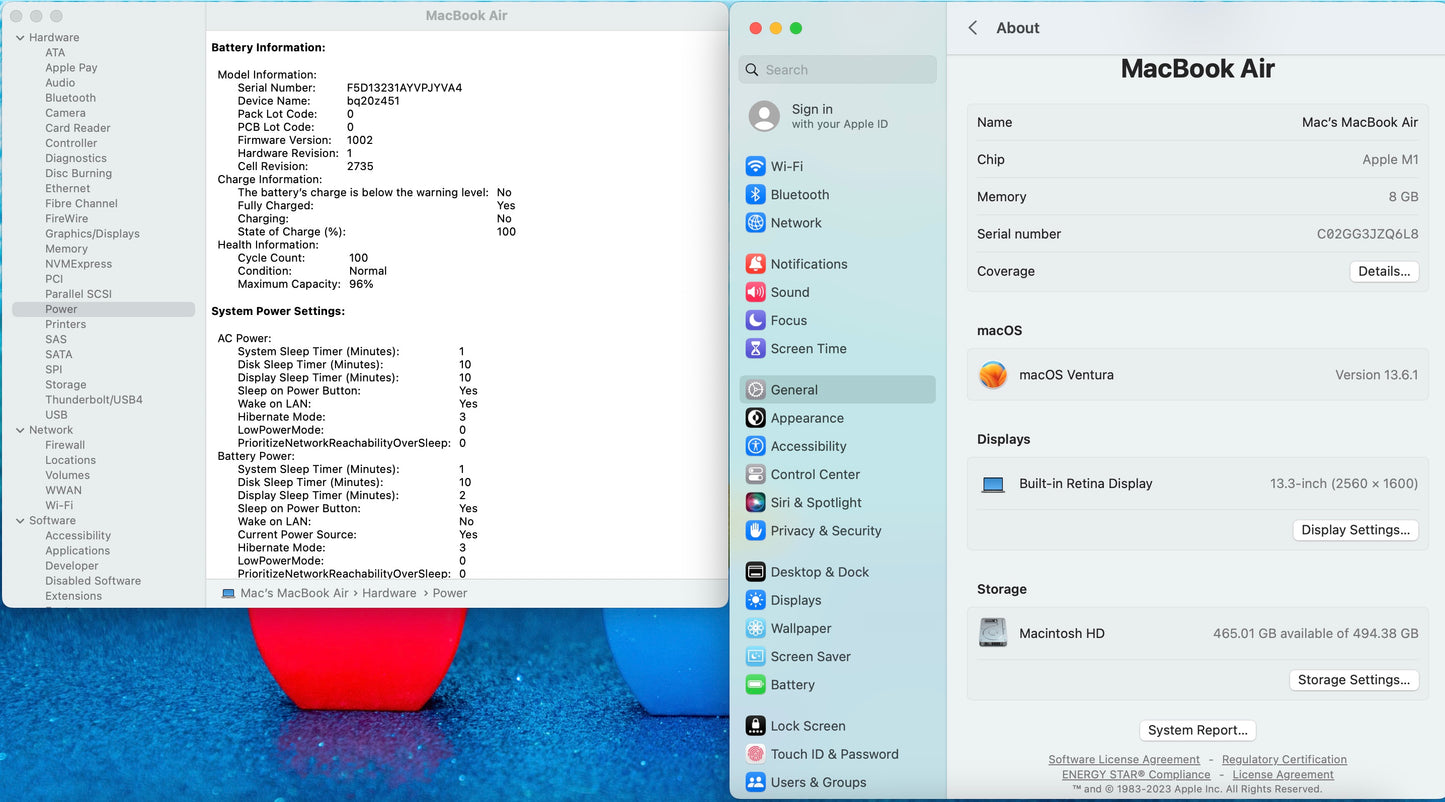Select USB in the Hardware list
The width and height of the screenshot is (1445, 802).
[x=56, y=415]
